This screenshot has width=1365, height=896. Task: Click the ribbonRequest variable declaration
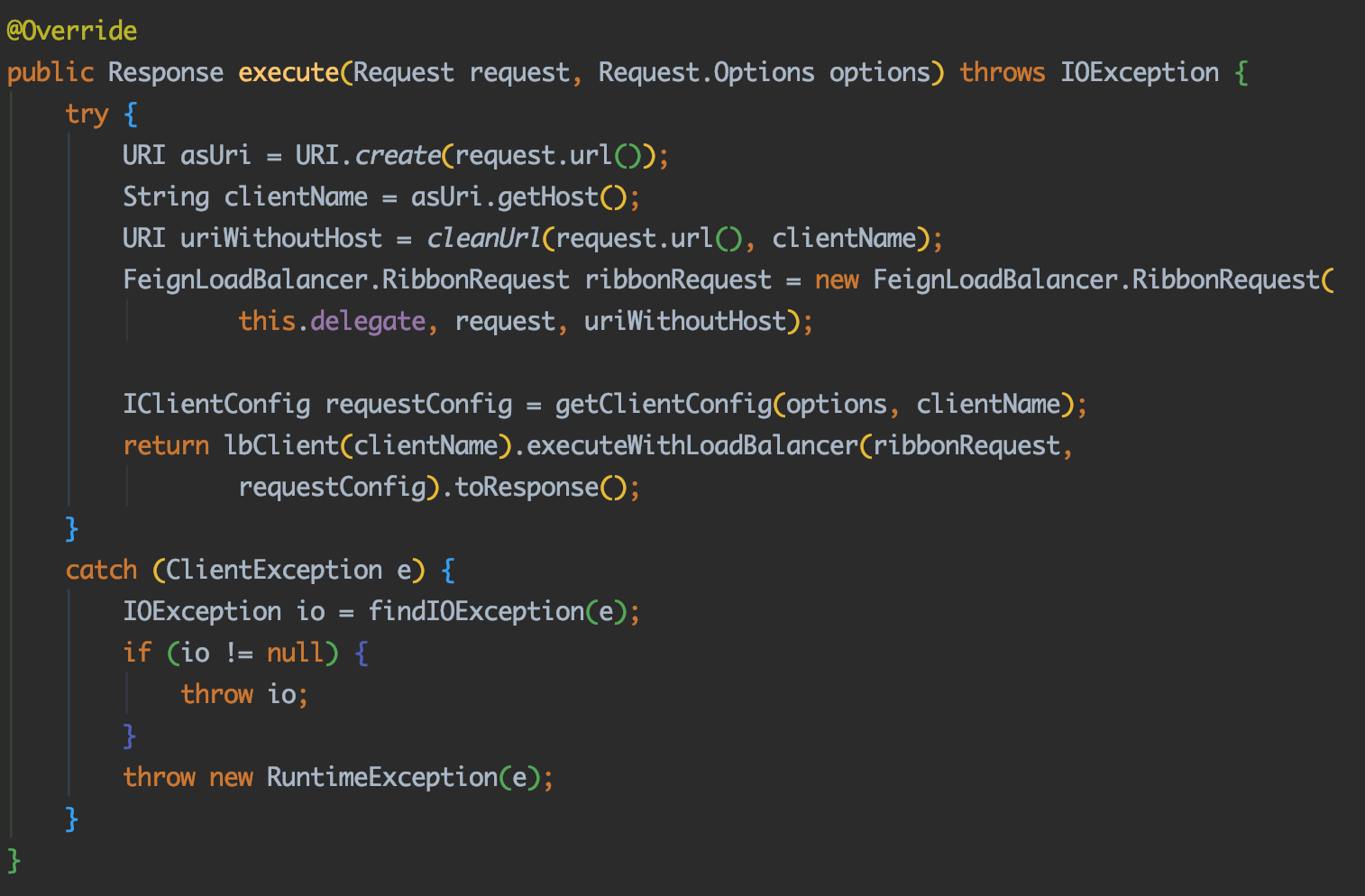[x=678, y=279]
